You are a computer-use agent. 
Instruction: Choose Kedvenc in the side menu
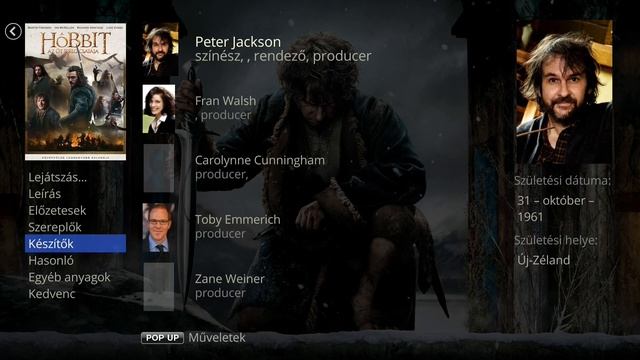[52, 294]
